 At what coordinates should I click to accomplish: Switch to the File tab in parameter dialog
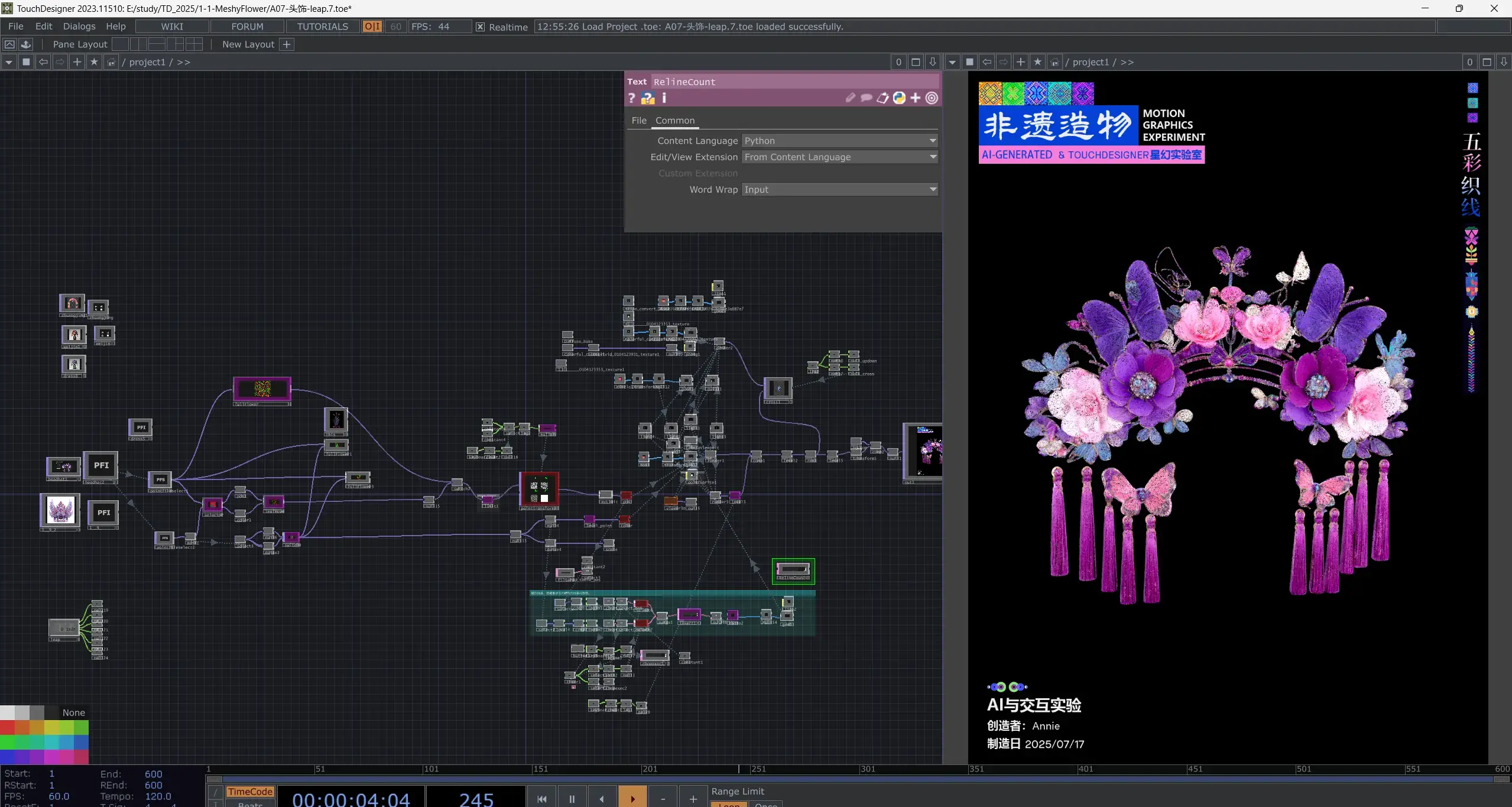pyautogui.click(x=638, y=120)
